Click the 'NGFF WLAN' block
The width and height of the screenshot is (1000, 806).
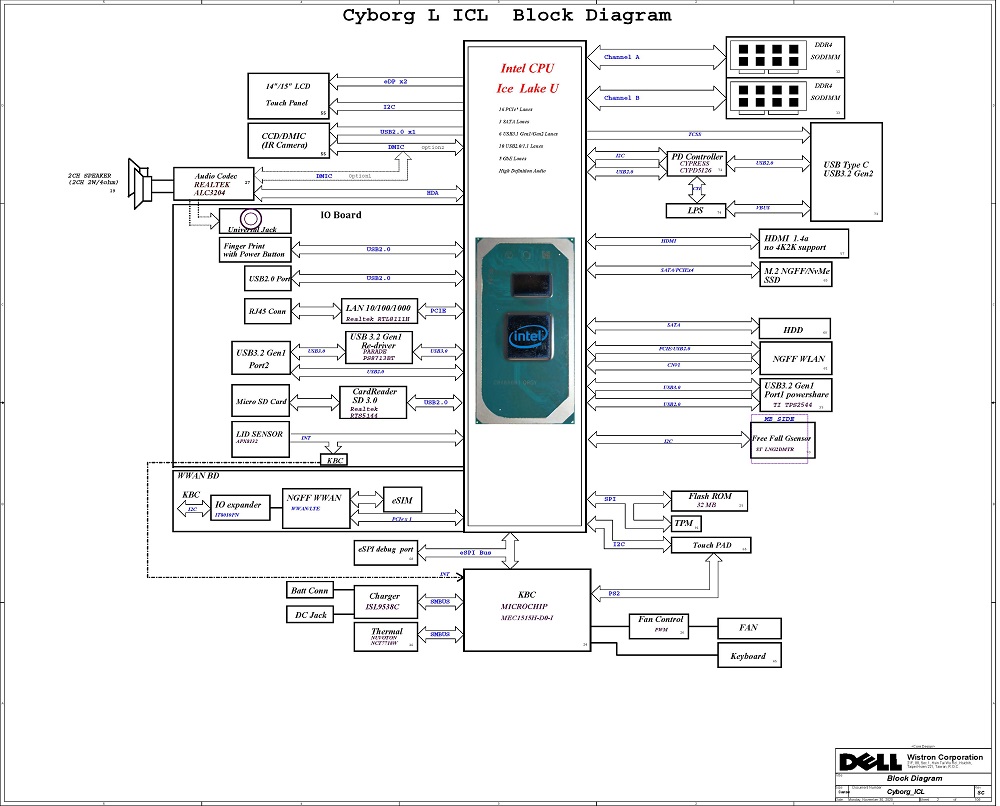pyautogui.click(x=795, y=358)
